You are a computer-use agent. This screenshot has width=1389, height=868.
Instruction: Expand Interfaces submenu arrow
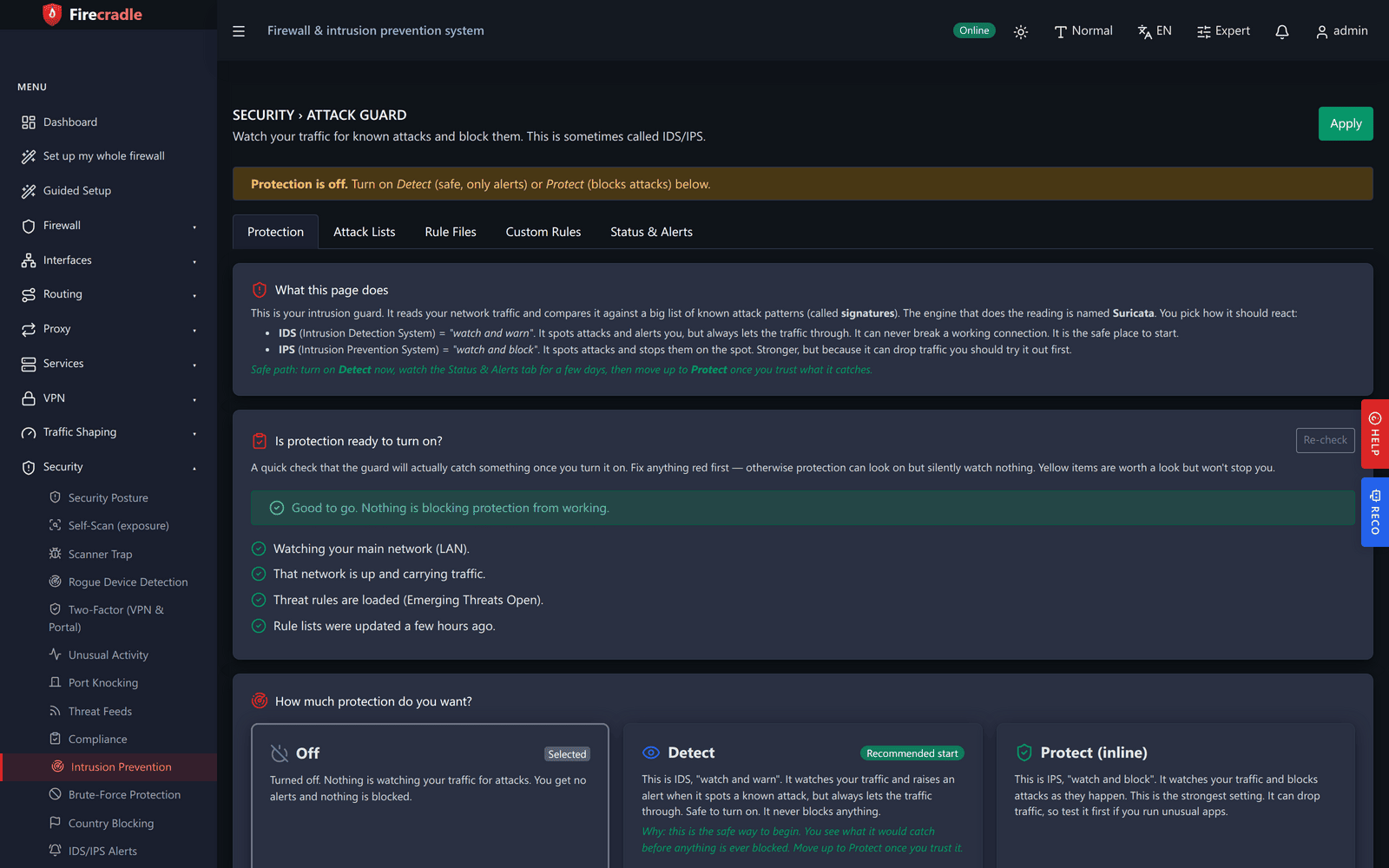(194, 261)
